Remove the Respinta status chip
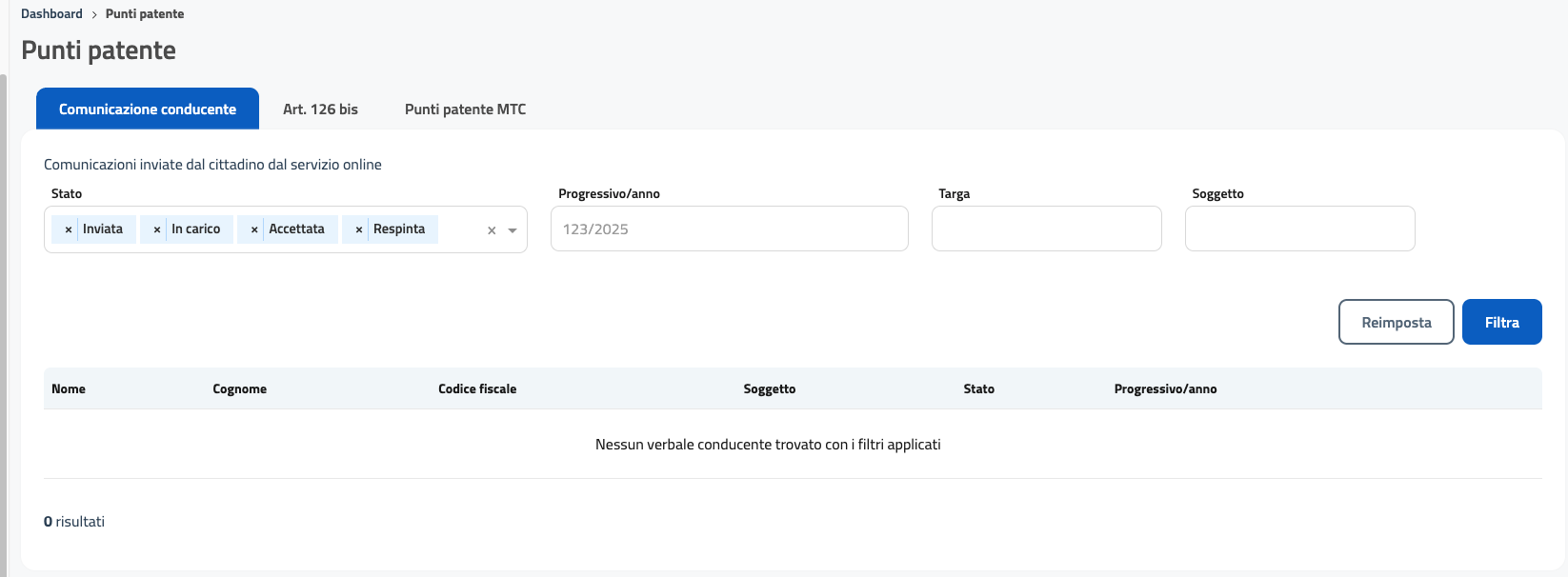The height and width of the screenshot is (577, 1568). (358, 229)
